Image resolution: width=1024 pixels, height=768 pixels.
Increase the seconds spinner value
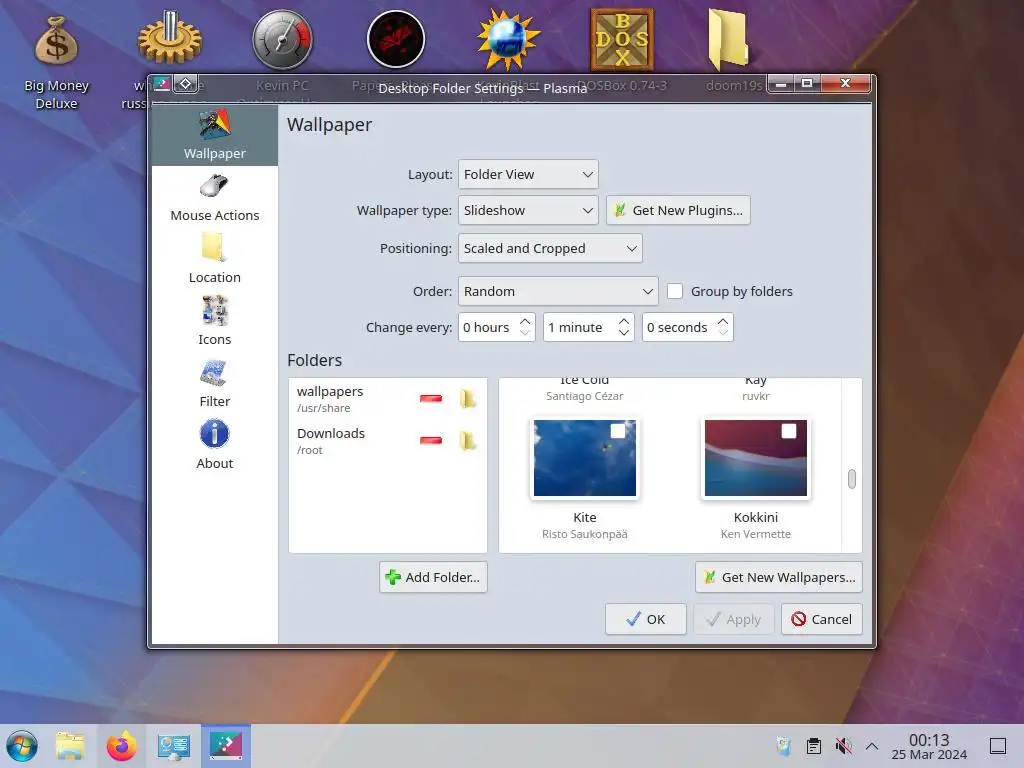723,321
